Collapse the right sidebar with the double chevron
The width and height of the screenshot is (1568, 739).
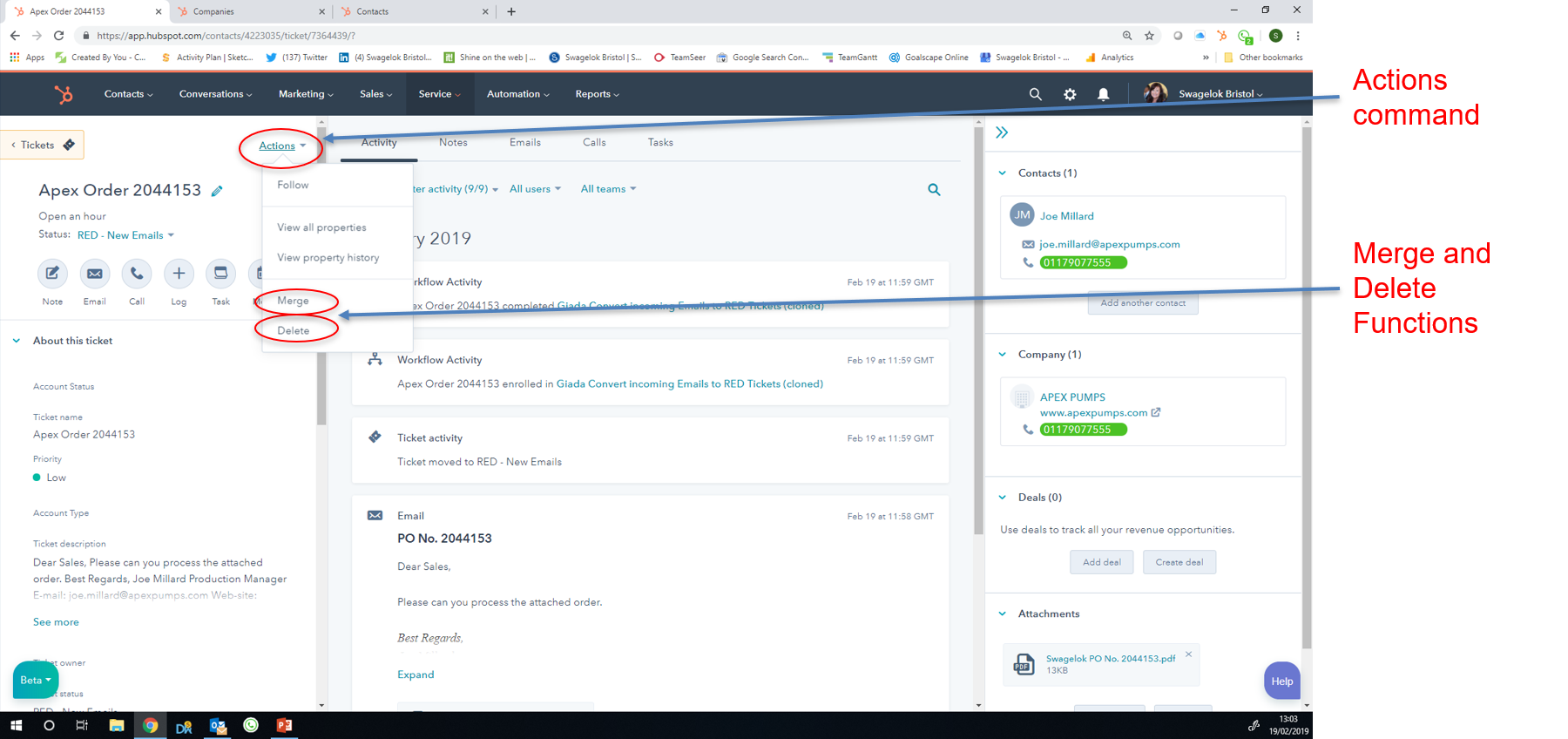1002,132
